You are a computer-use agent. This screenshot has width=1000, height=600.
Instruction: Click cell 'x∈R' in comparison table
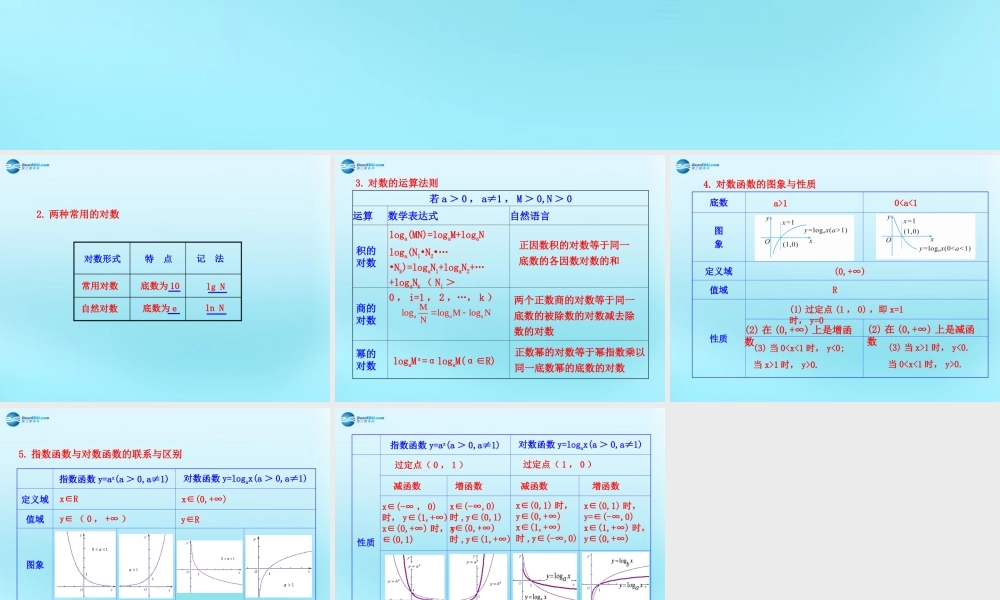[68, 499]
